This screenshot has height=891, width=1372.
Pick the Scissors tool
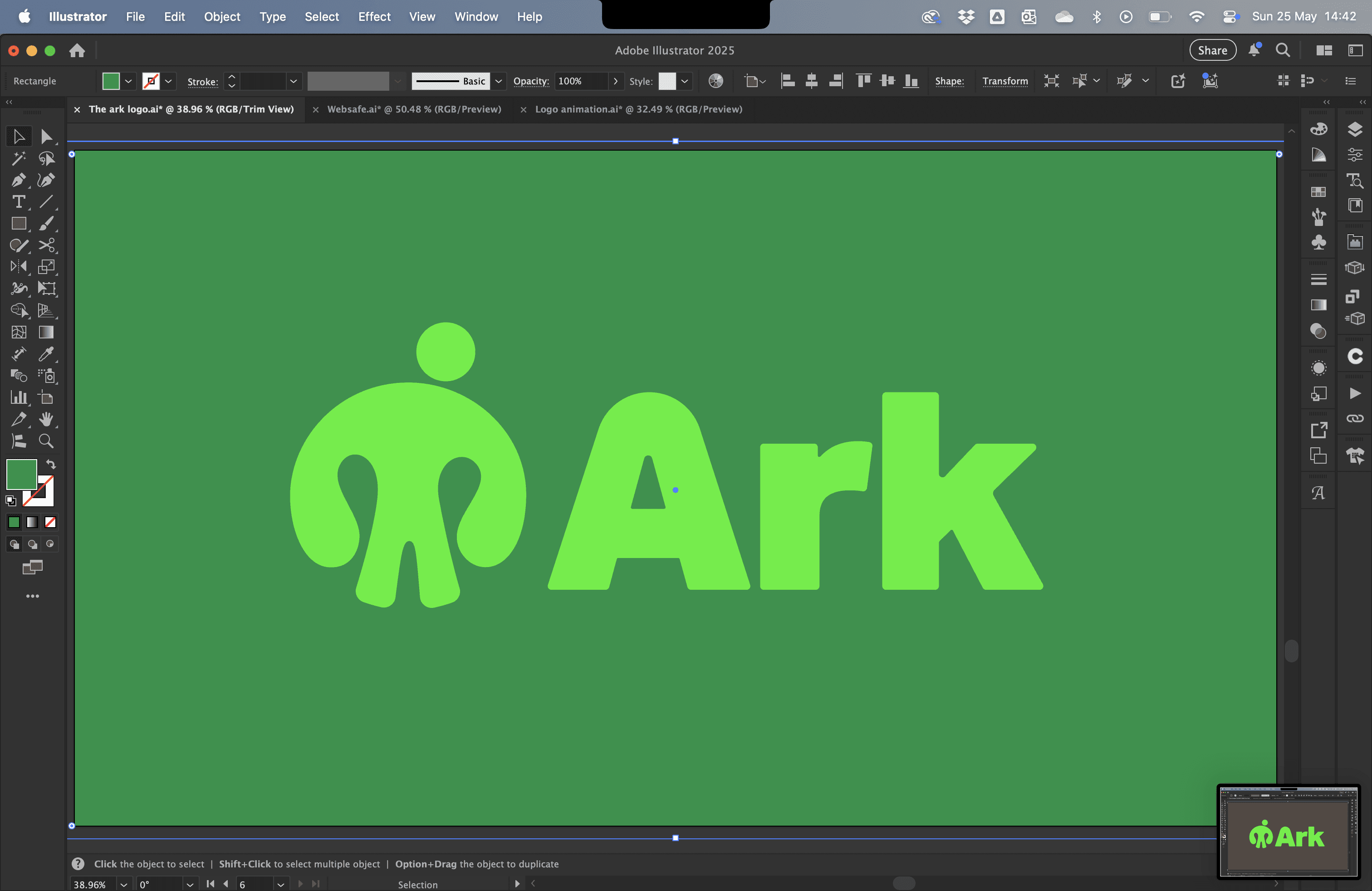pos(46,245)
